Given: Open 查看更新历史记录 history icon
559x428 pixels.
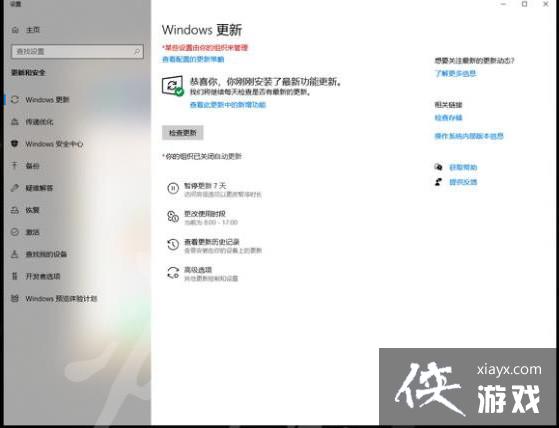Looking at the screenshot, I should [x=173, y=244].
